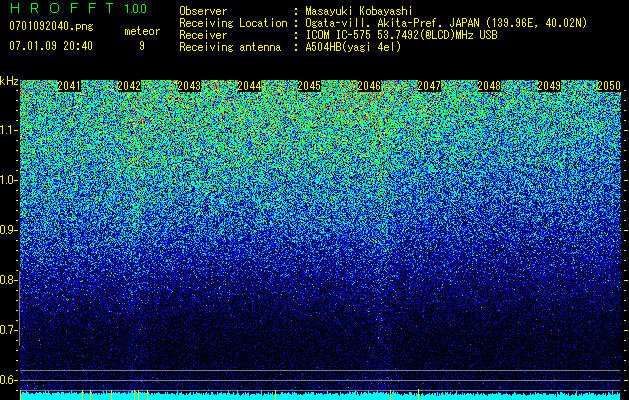Click the meteor count label
Viewport: 629px width, 400px height.
(142, 31)
